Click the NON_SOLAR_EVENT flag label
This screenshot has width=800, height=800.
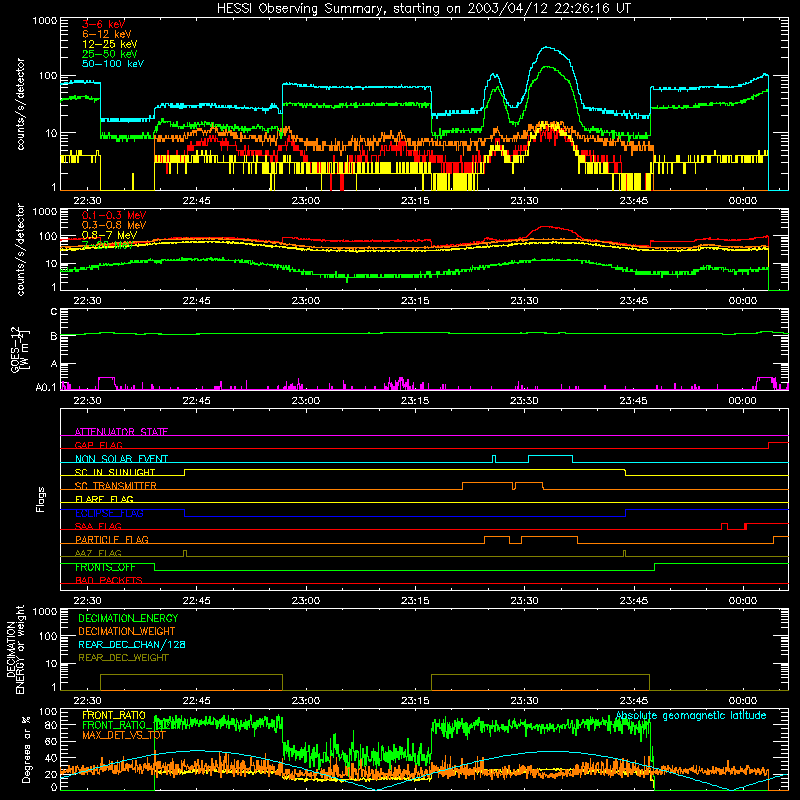[121, 459]
